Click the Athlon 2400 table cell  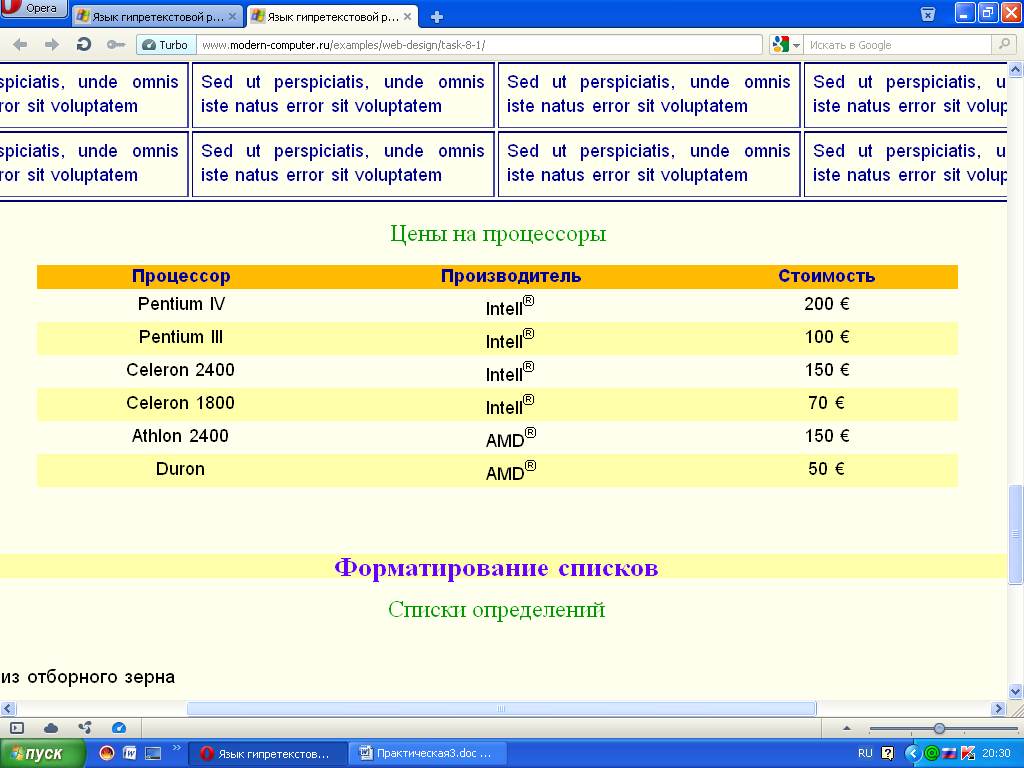[x=180, y=436]
